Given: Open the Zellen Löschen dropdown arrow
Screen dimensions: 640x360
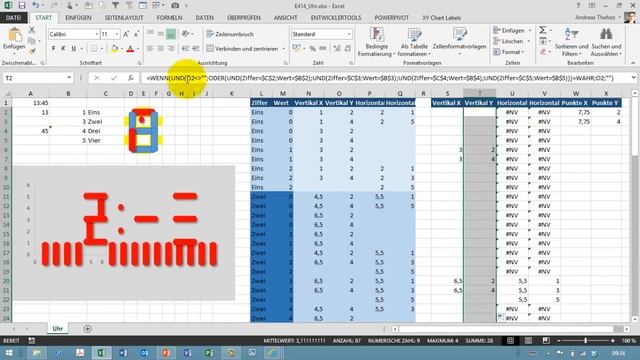Looking at the screenshot, I should tap(529, 41).
